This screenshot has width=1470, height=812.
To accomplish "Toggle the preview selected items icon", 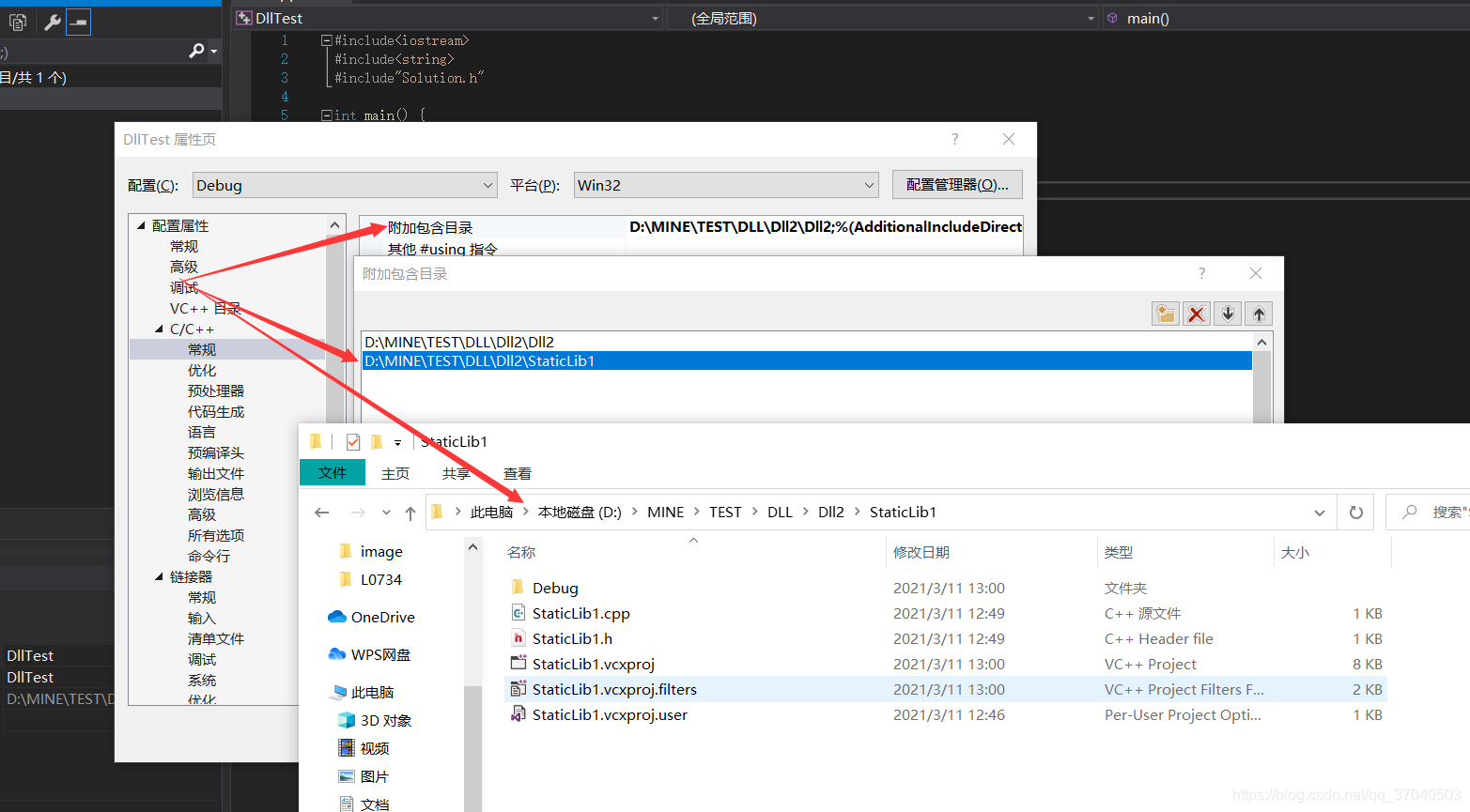I will (x=79, y=22).
